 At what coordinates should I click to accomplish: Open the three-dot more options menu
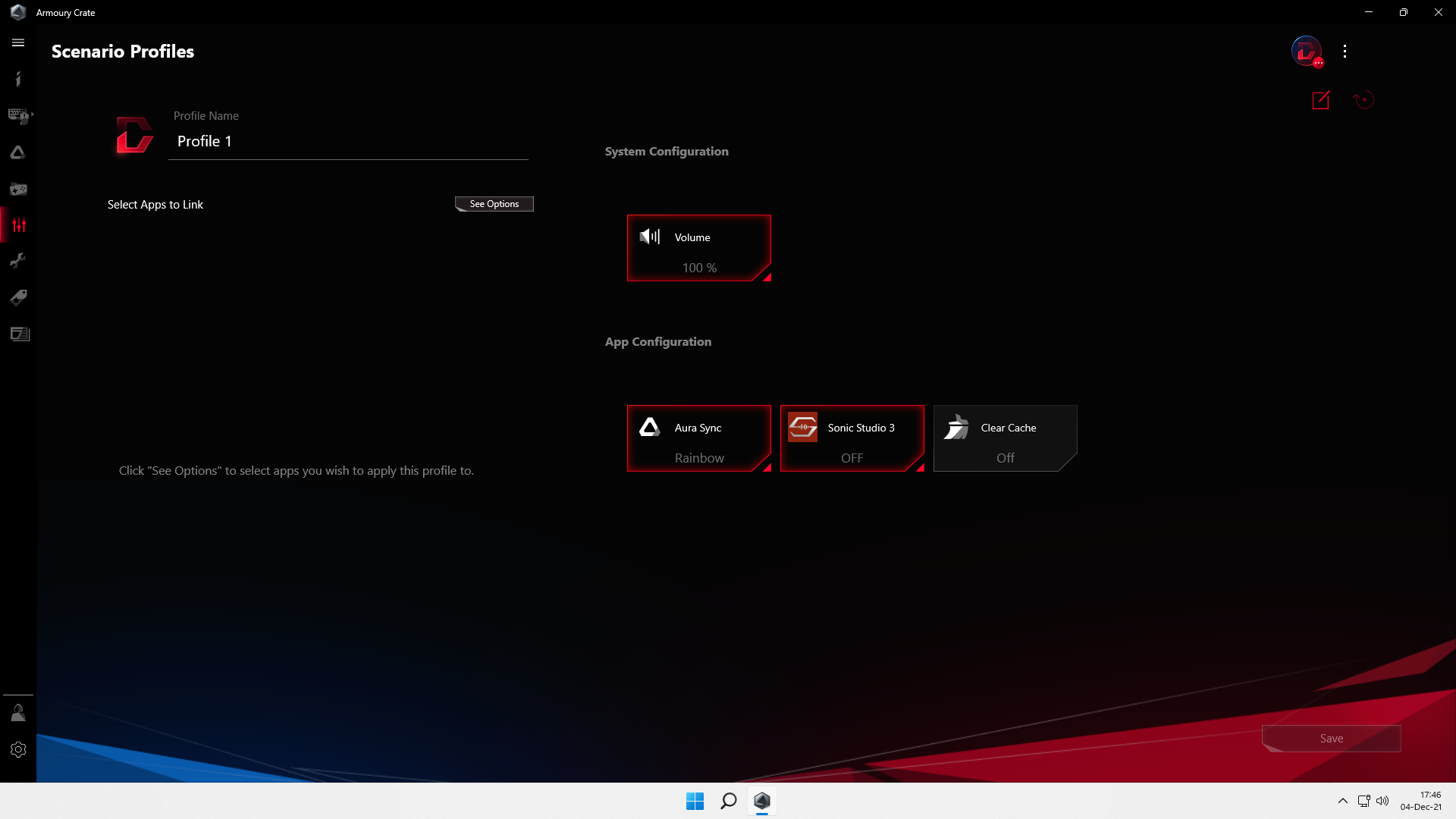(1345, 52)
